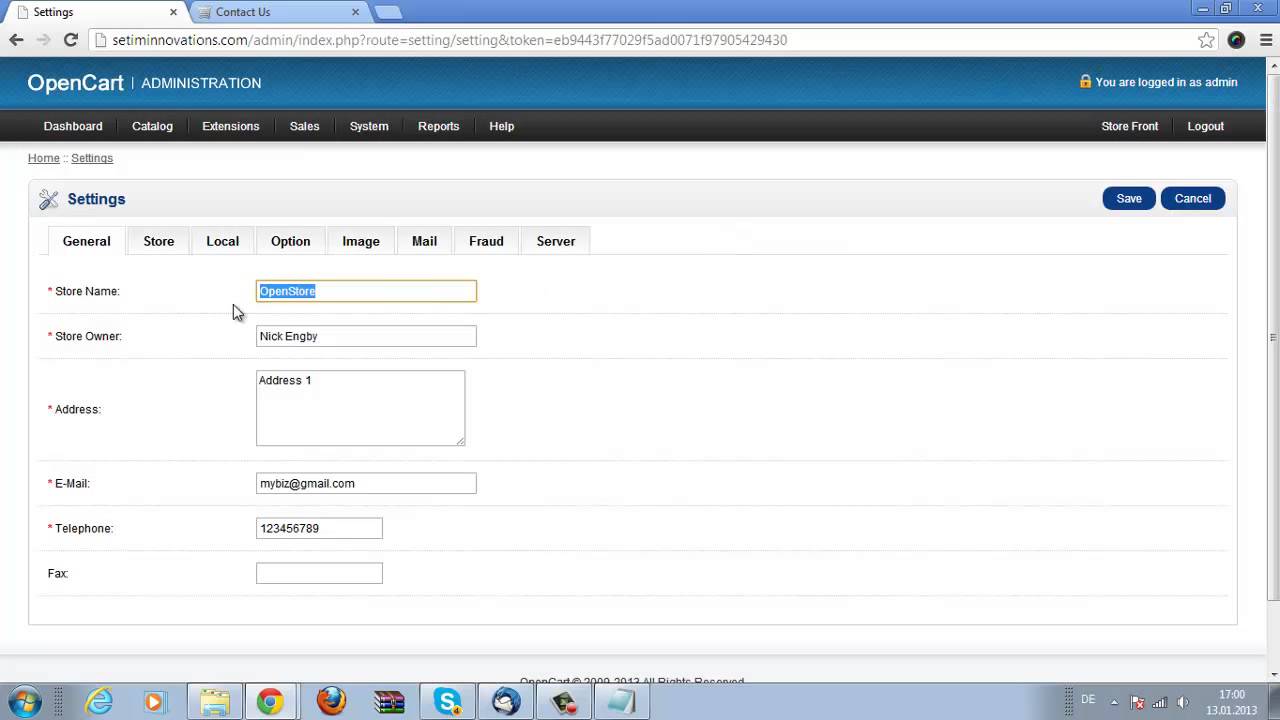This screenshot has width=1280, height=720.
Task: Click the action center flag tray icon
Action: 1137,702
